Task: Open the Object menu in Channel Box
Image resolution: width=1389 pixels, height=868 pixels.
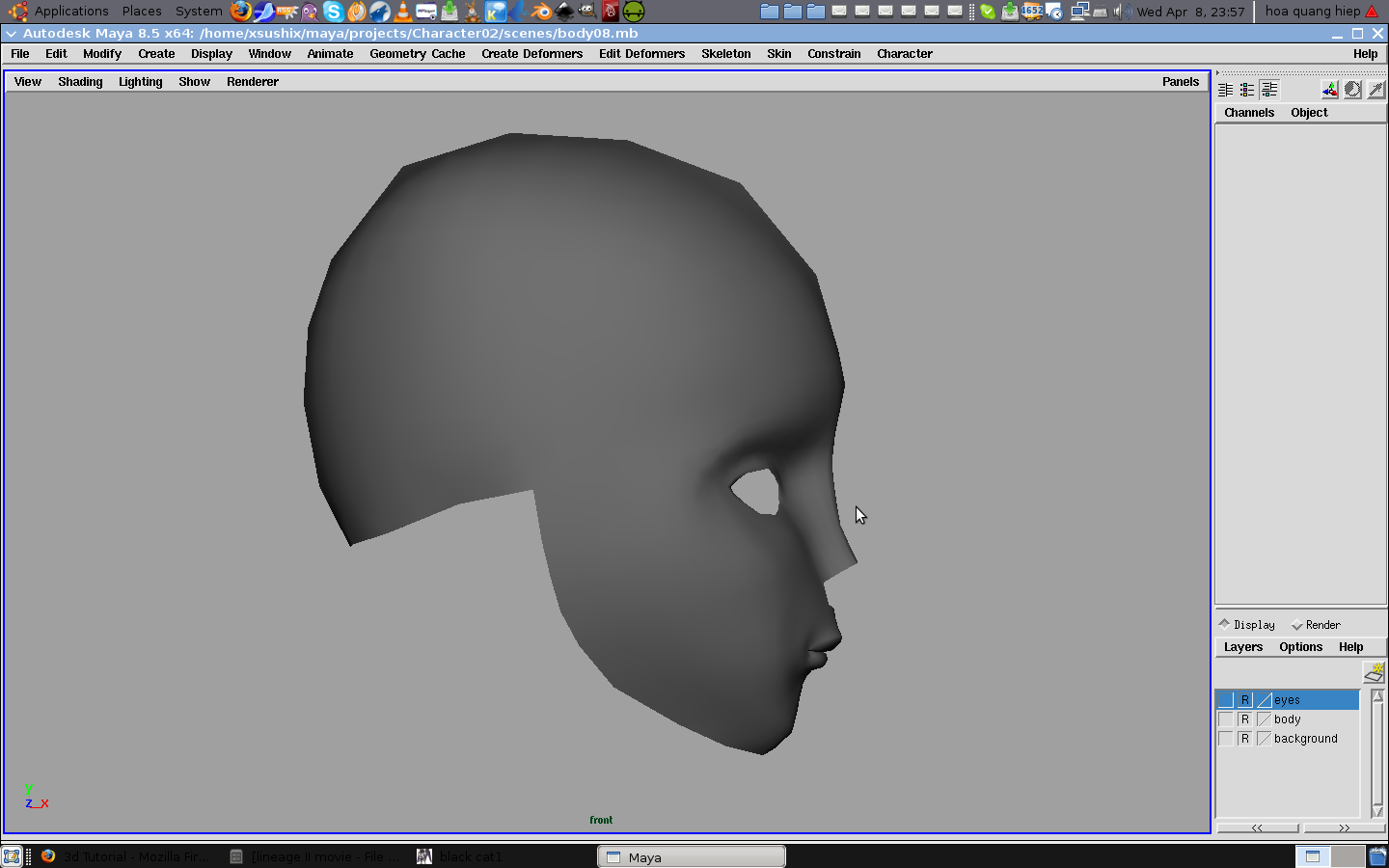Action: tap(1309, 113)
